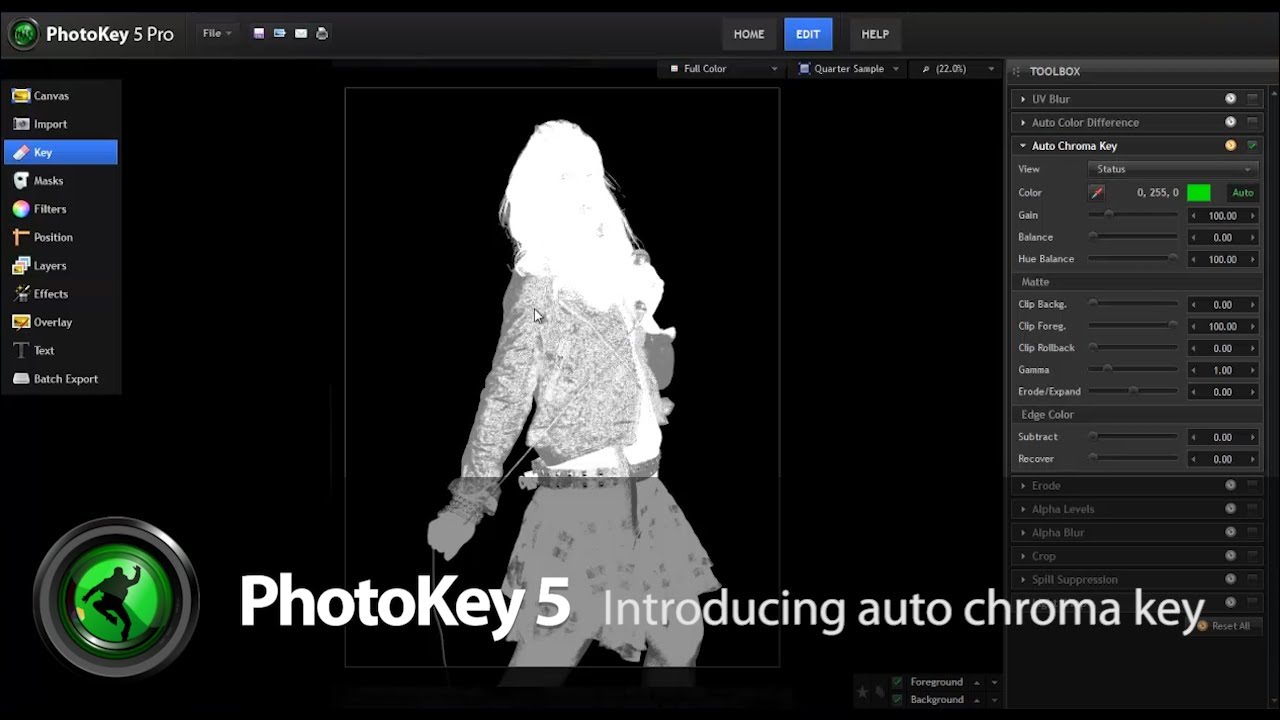Open the Layers panel
Viewport: 1280px width, 720px height.
61,266
